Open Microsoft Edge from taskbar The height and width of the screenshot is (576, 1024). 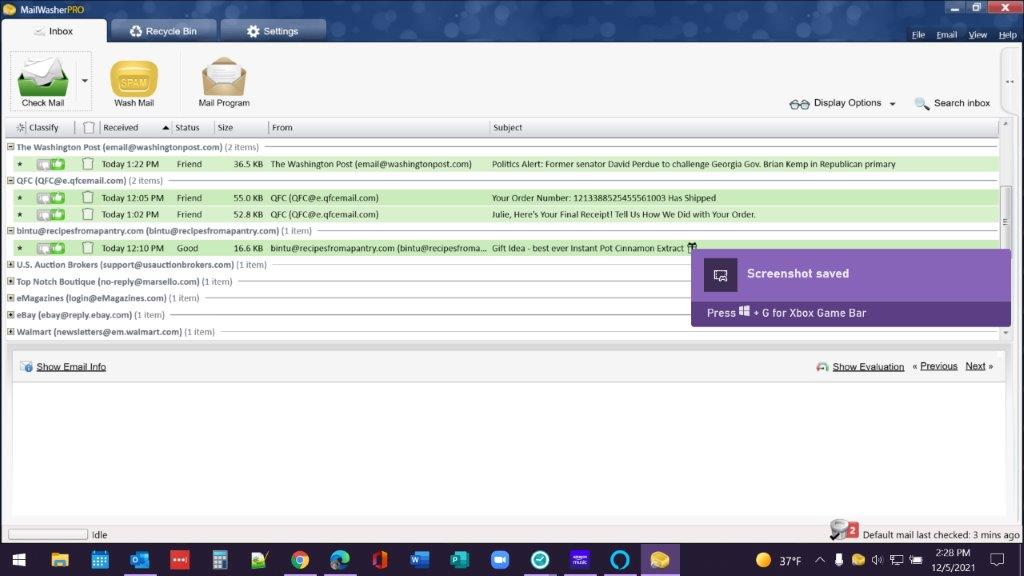pos(340,560)
